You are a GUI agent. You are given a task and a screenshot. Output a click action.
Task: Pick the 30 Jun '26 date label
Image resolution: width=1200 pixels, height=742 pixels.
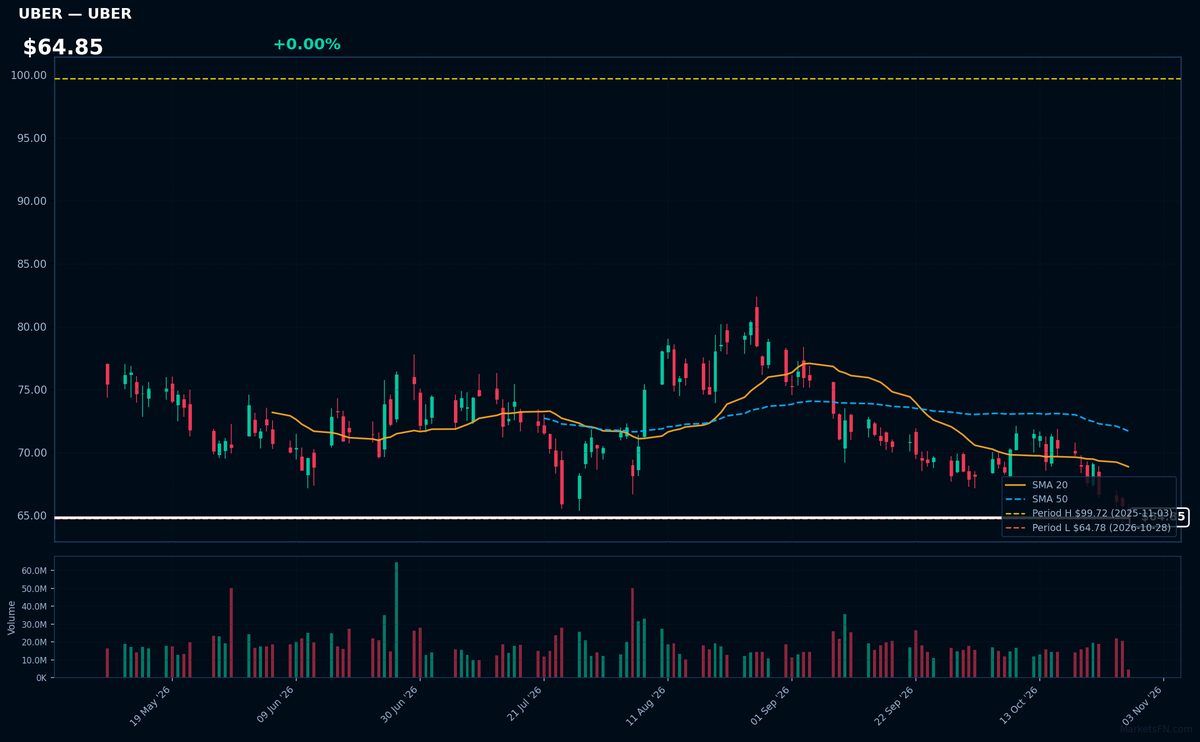399,704
